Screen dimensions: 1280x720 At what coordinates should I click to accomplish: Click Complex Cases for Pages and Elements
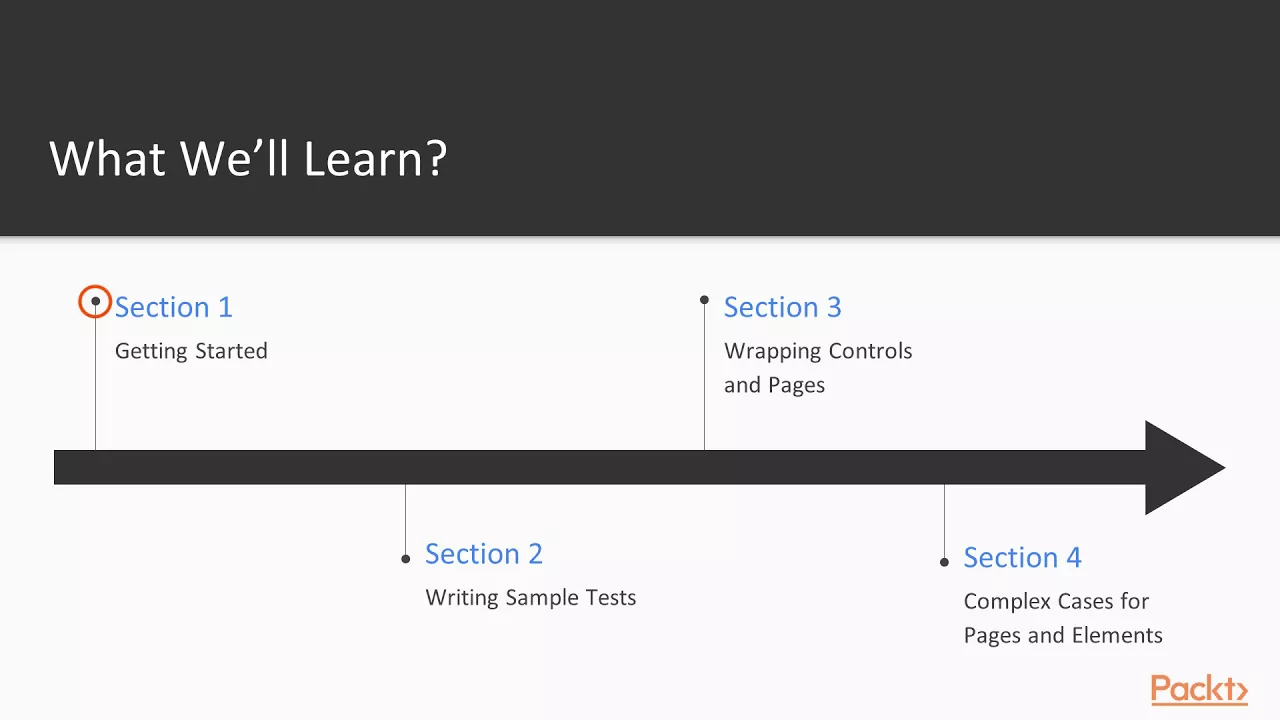(1063, 618)
